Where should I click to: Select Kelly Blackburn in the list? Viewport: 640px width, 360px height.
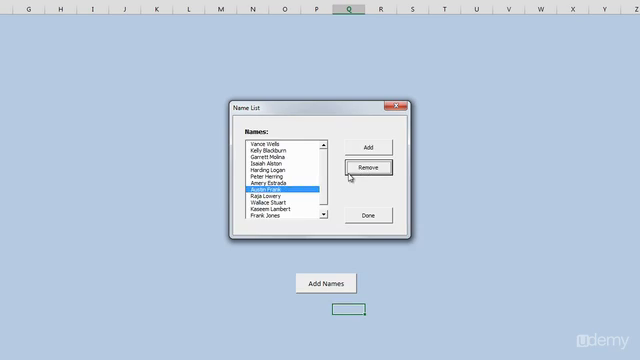282,151
